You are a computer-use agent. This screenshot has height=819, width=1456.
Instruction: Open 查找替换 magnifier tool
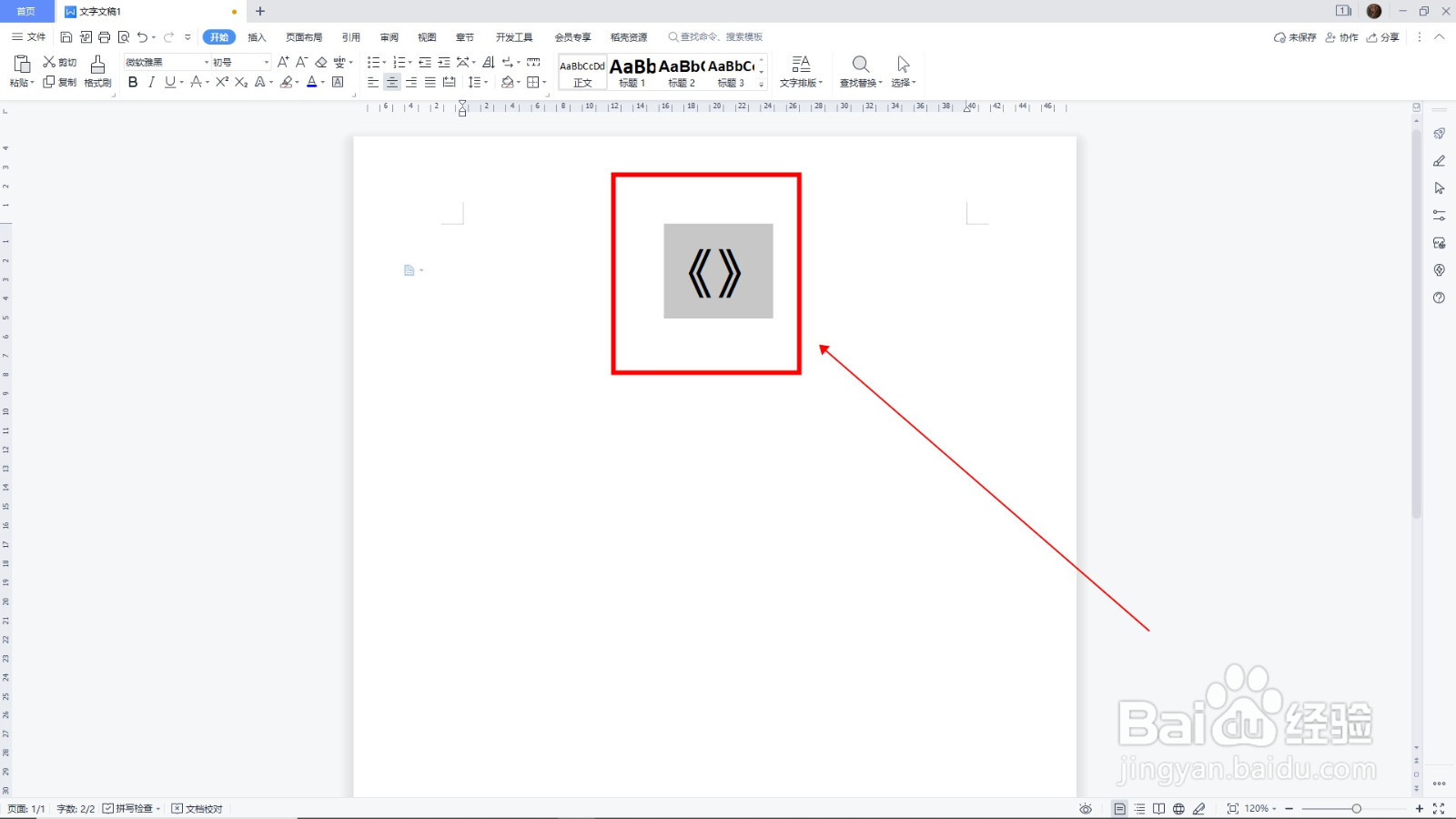click(861, 71)
